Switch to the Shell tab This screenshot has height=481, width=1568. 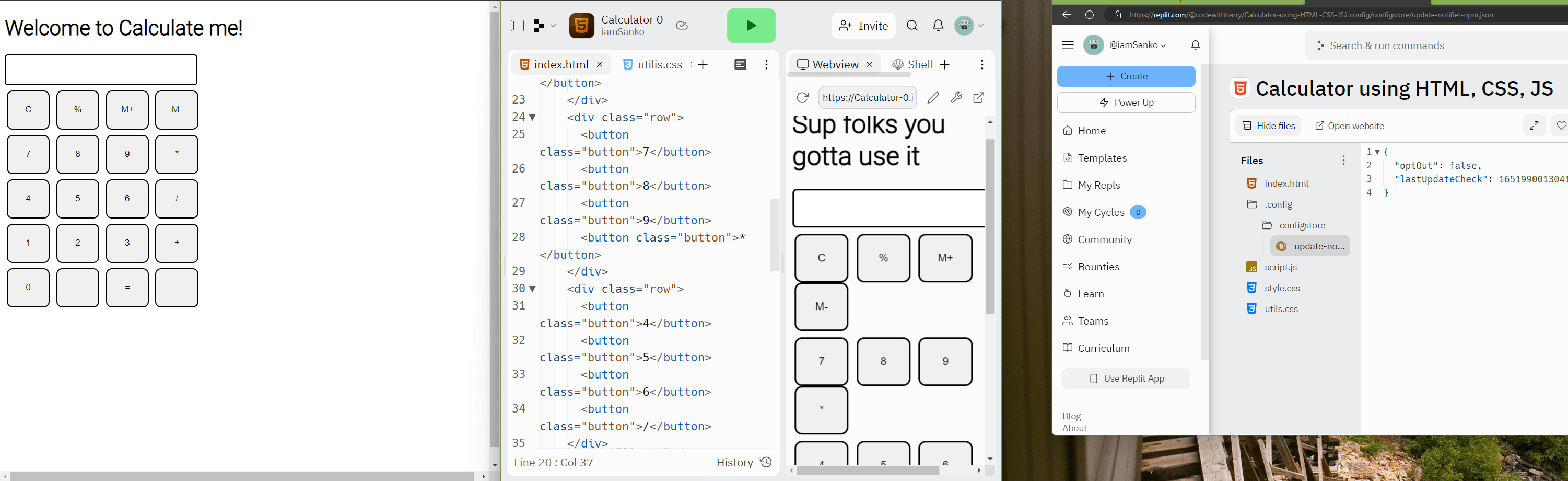click(x=912, y=65)
